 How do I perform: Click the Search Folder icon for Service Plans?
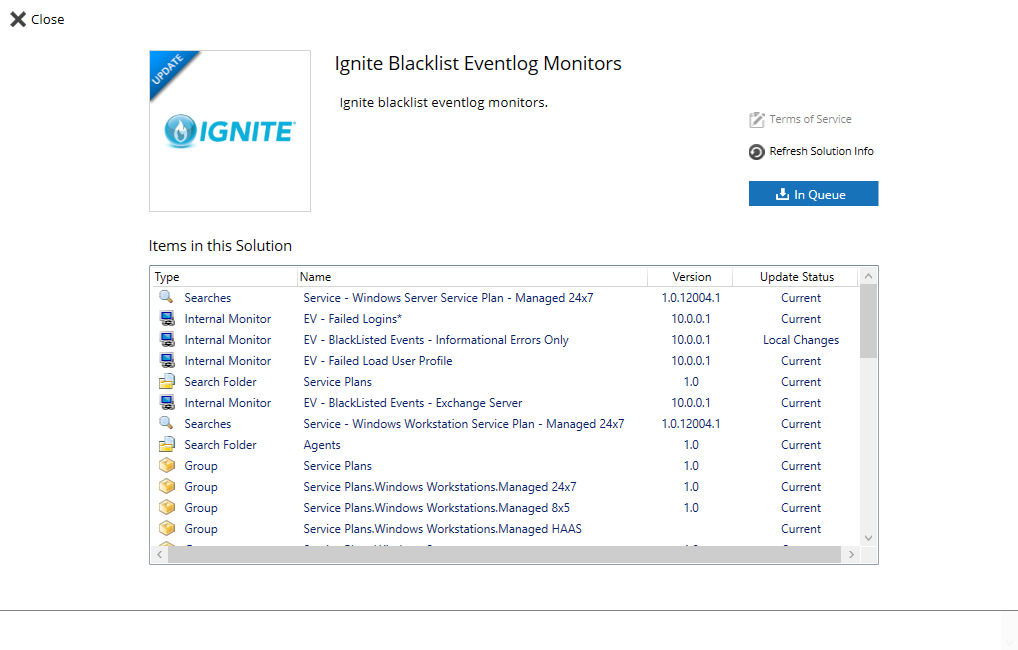(166, 382)
